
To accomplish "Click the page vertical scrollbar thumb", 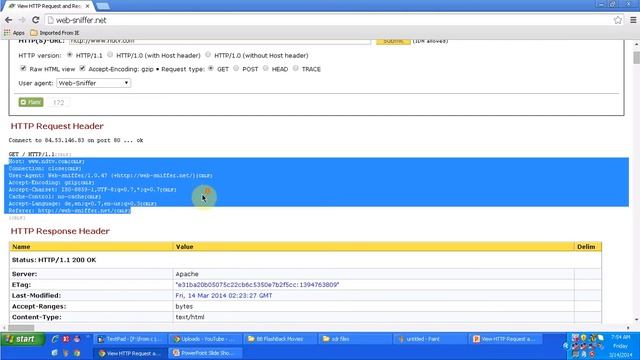I will tap(636, 57).
